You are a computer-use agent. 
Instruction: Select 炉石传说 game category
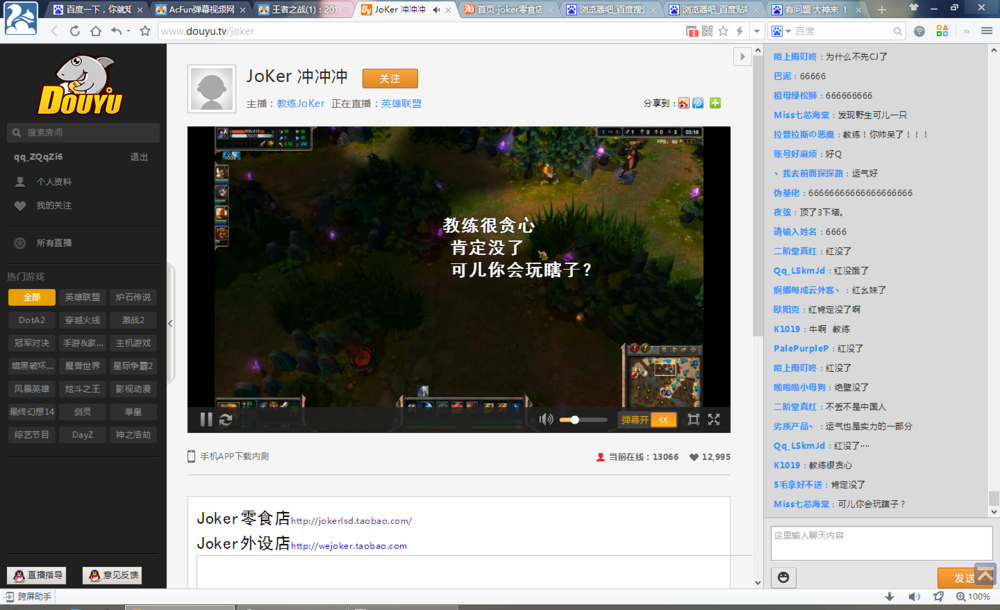click(133, 297)
